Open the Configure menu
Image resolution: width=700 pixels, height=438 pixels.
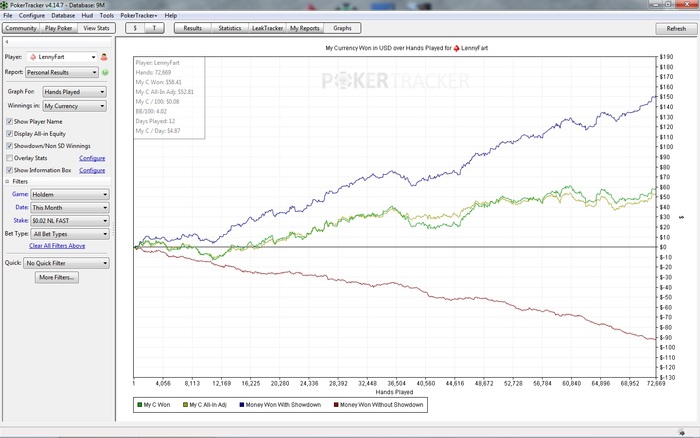point(32,15)
